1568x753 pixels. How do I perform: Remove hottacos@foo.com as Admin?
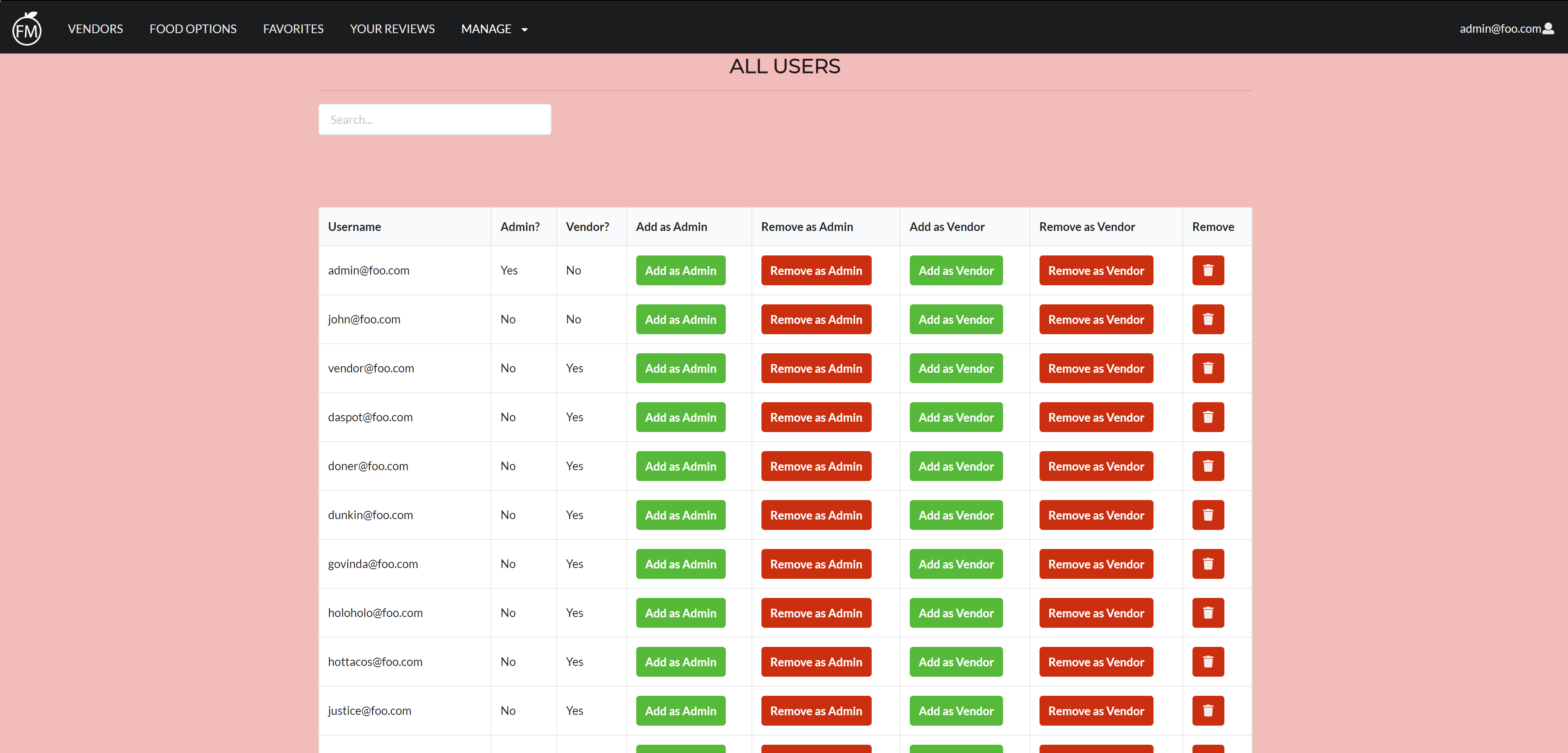[x=816, y=662]
